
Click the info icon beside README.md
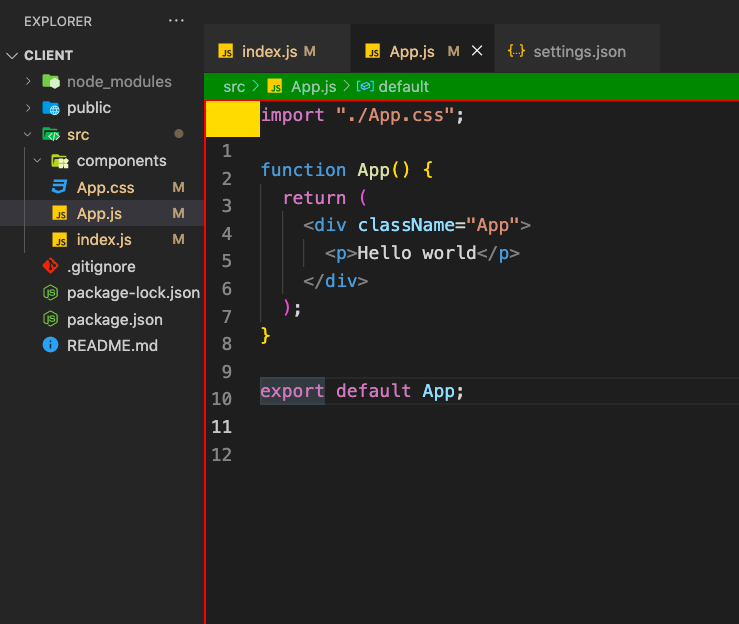pos(50,345)
